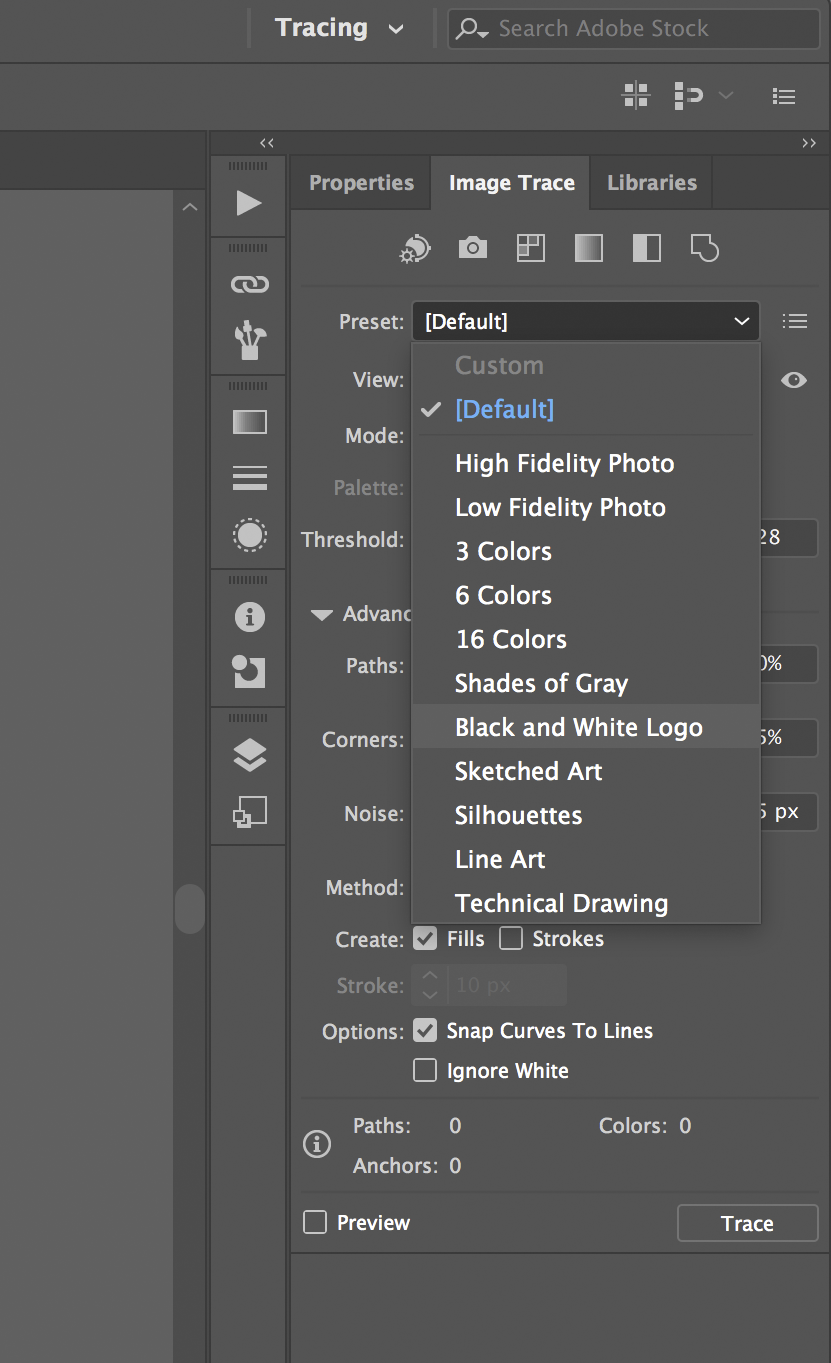Enable the Ignore White checkbox

[425, 1071]
